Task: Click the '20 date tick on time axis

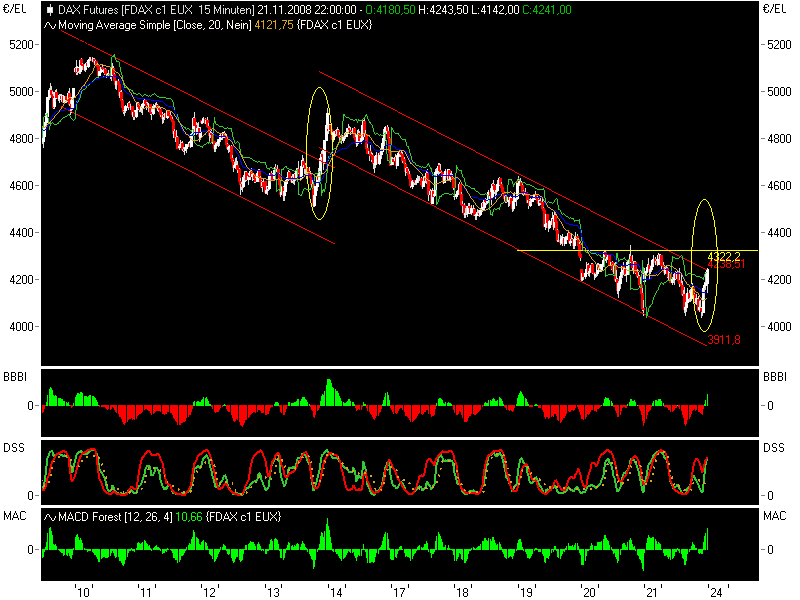Action: pyautogui.click(x=590, y=592)
